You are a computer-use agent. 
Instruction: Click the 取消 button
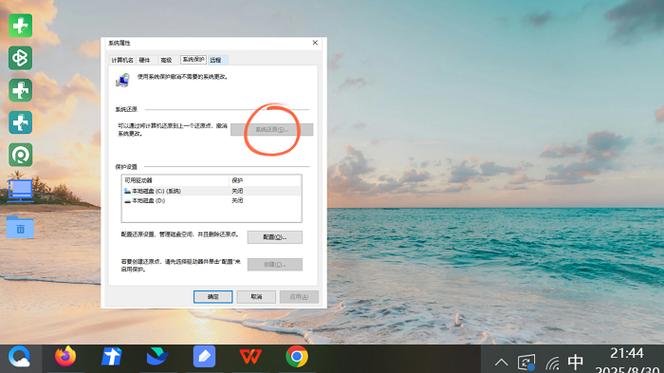[x=256, y=297]
